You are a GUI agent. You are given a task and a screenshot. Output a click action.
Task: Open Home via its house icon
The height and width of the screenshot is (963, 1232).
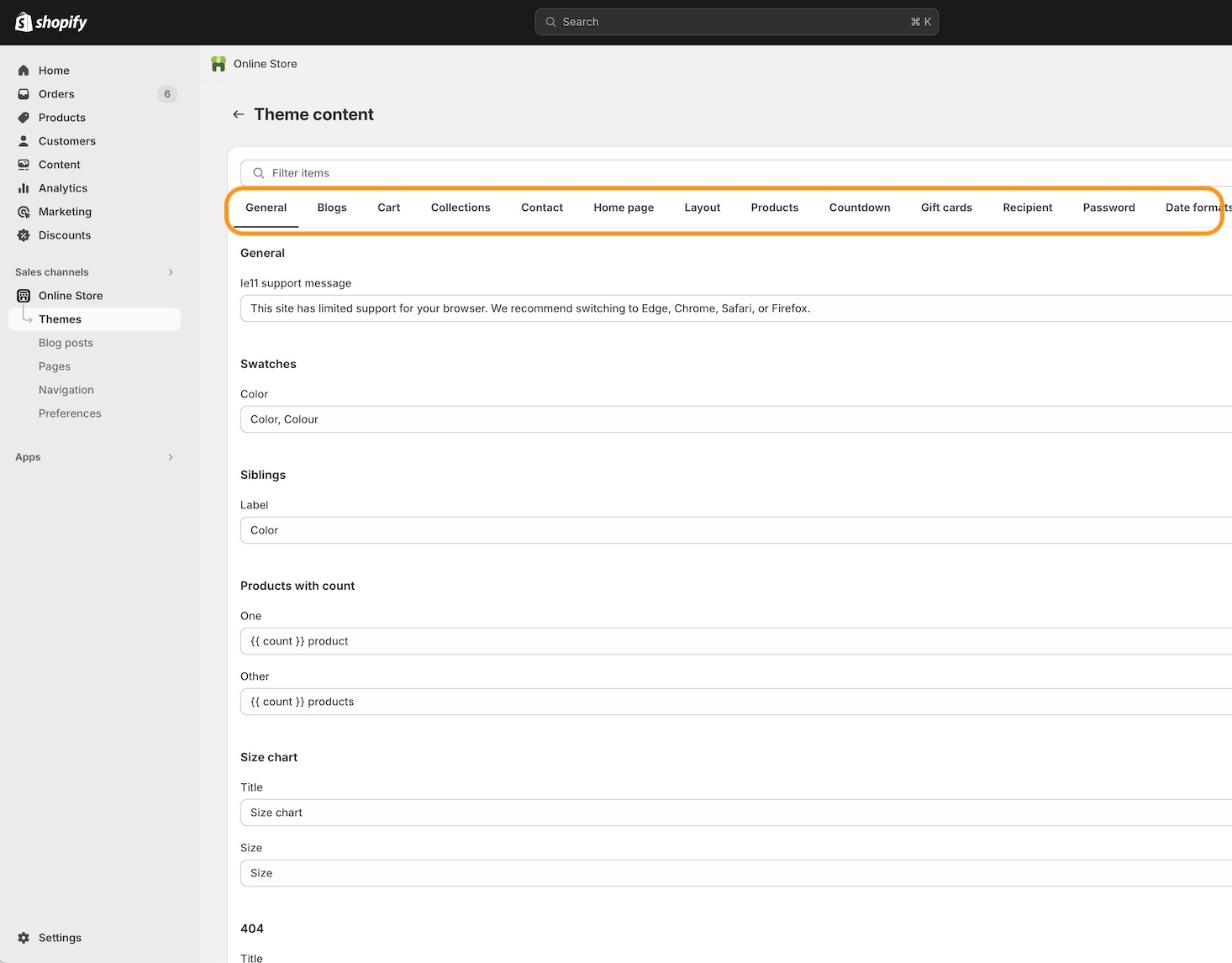[x=24, y=71]
